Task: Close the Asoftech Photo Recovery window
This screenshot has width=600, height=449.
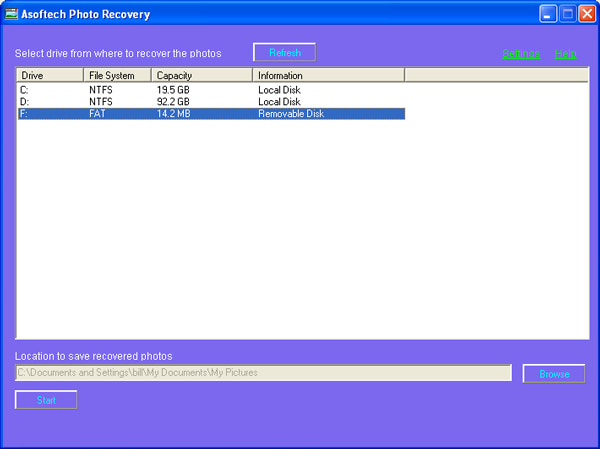Action: [x=586, y=14]
